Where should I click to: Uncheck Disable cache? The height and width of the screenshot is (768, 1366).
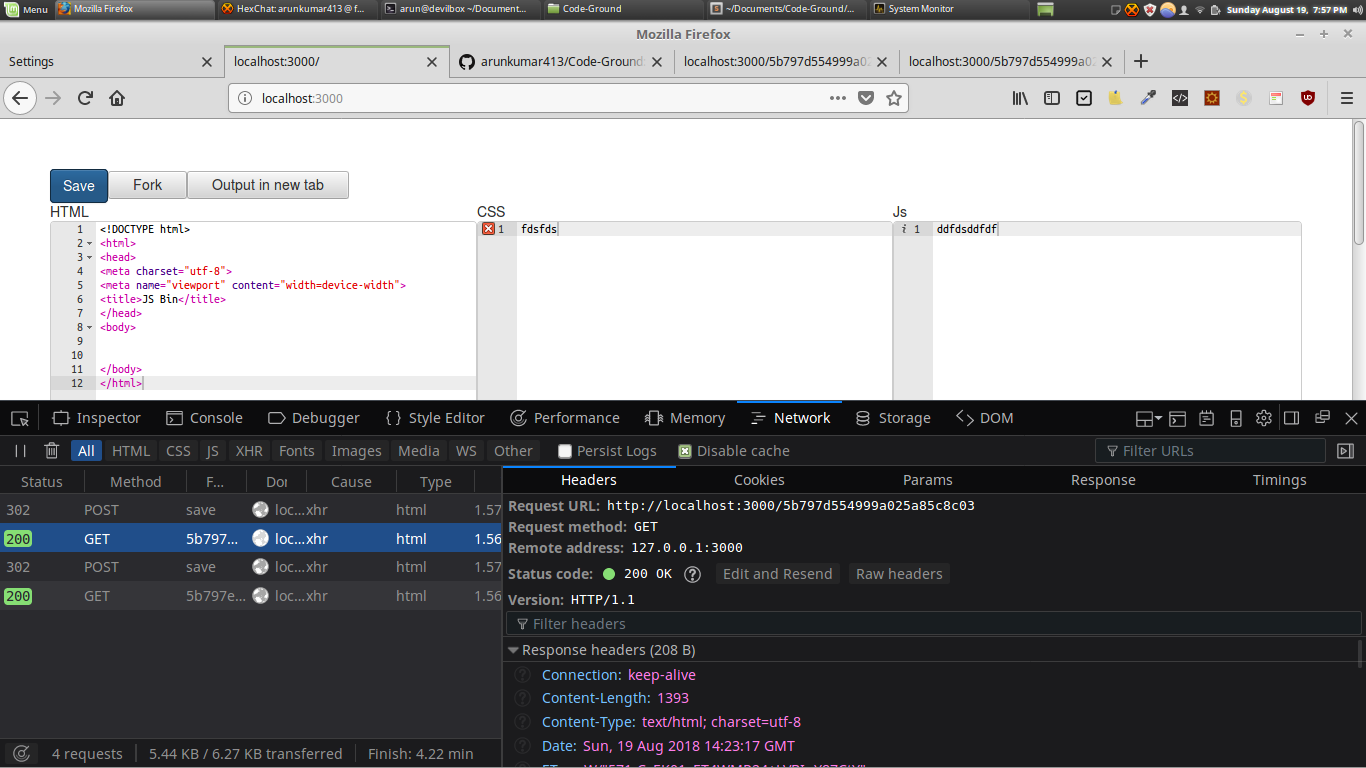click(684, 451)
